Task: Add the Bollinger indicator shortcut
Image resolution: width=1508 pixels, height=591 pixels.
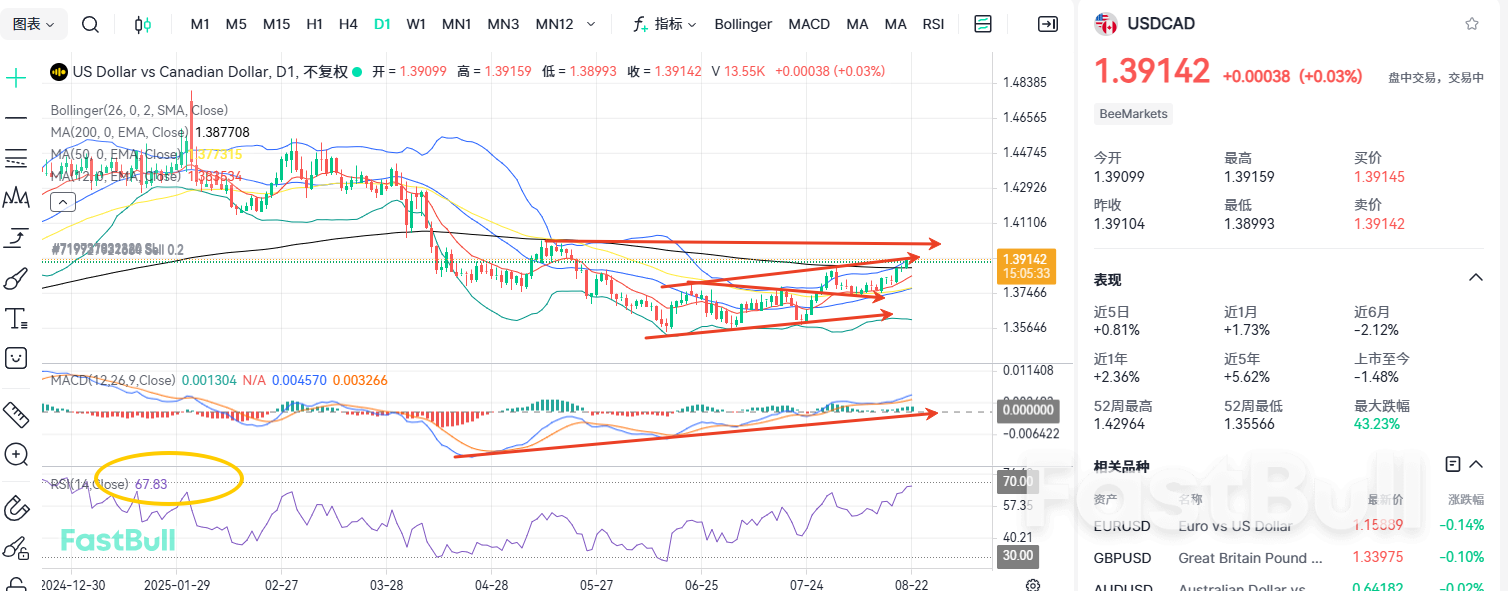Action: click(743, 24)
